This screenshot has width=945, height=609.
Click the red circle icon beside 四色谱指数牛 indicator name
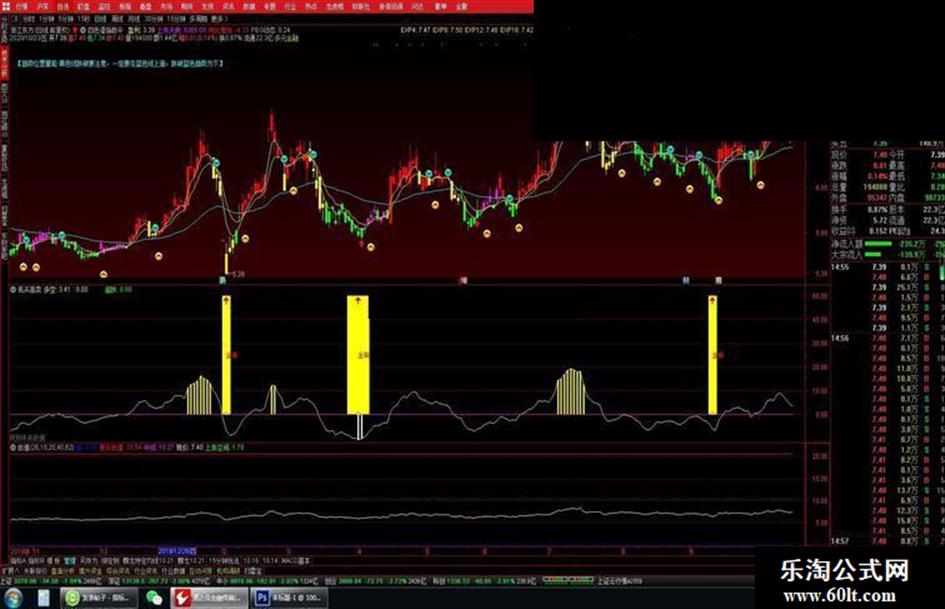tap(76, 29)
